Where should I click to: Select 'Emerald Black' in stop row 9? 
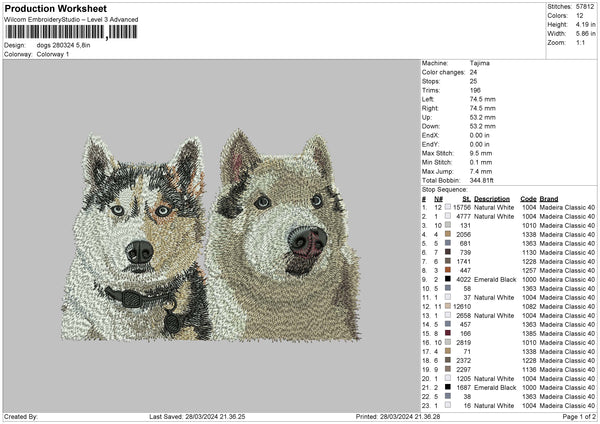click(495, 279)
